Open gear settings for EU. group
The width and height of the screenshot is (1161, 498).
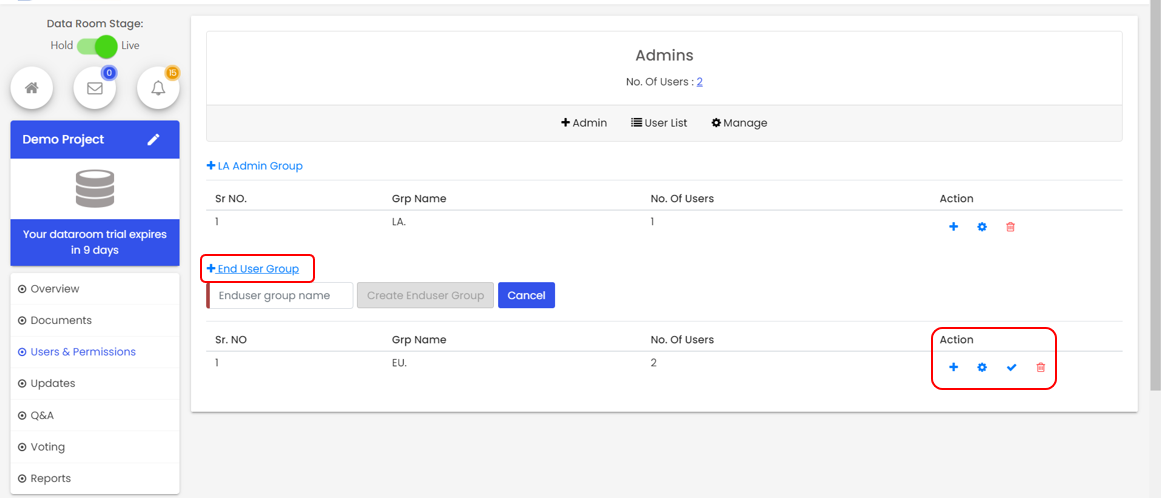tap(982, 368)
